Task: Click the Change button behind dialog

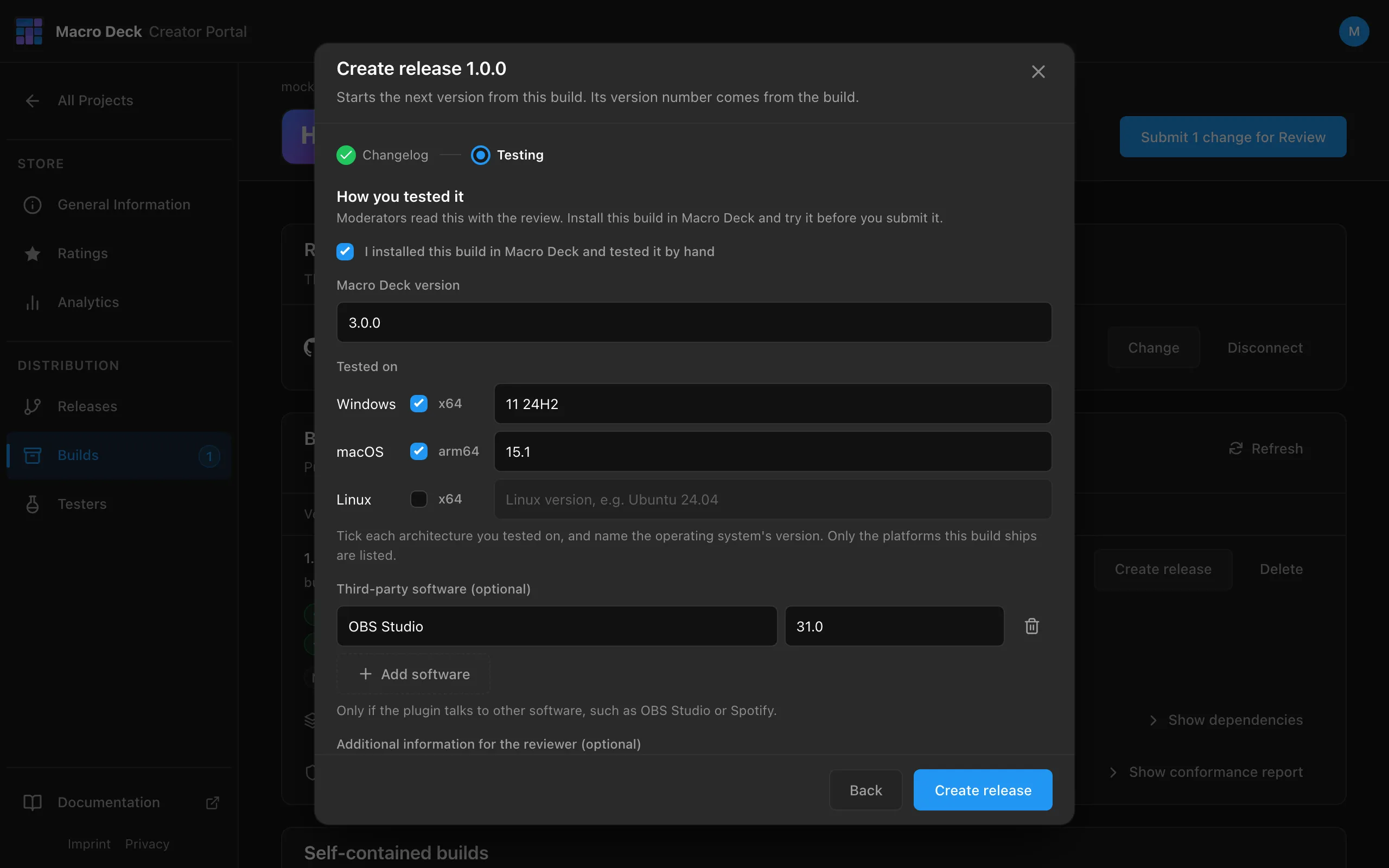Action: [x=1154, y=348]
